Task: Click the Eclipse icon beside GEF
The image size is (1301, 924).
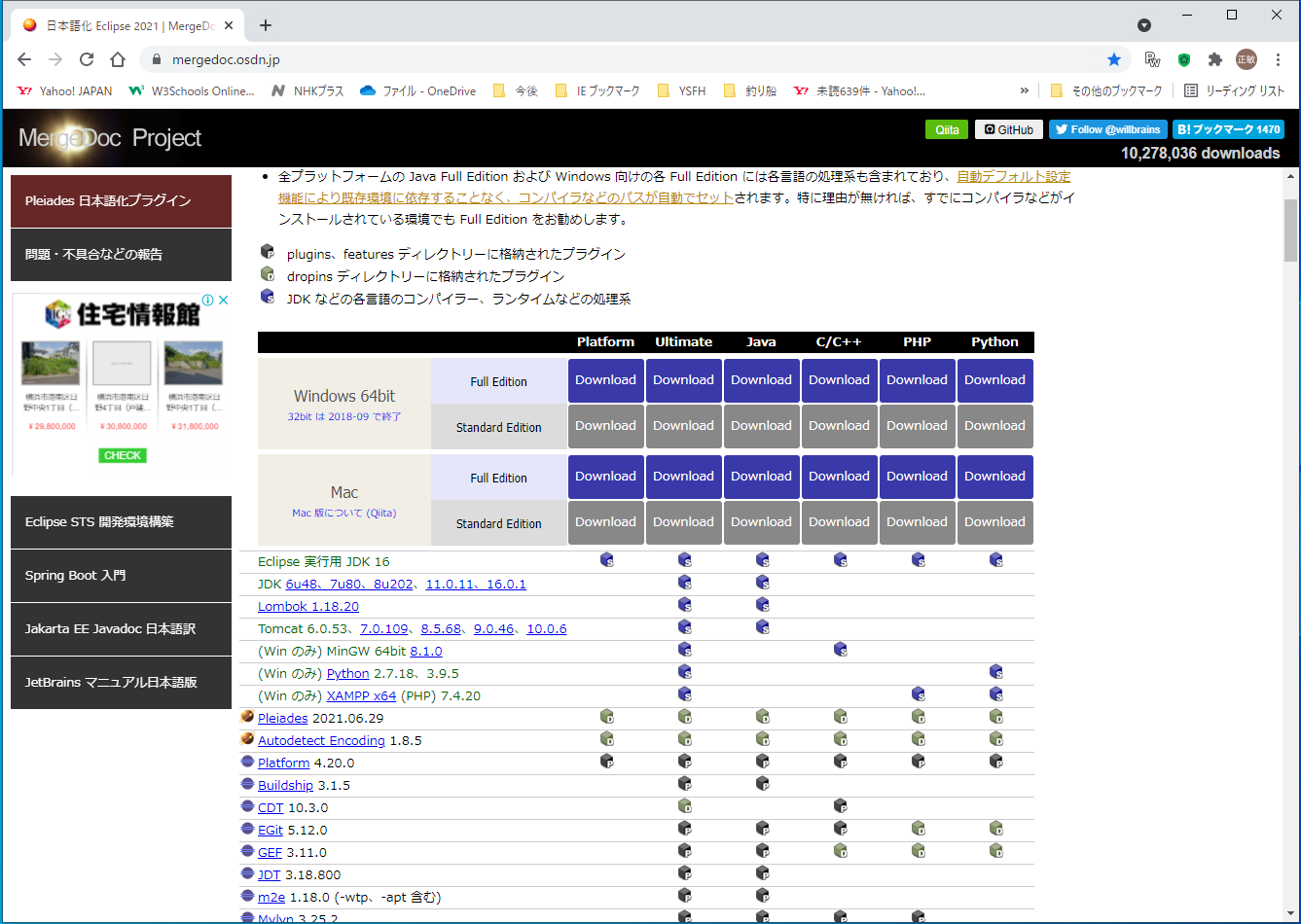Action: click(x=247, y=852)
